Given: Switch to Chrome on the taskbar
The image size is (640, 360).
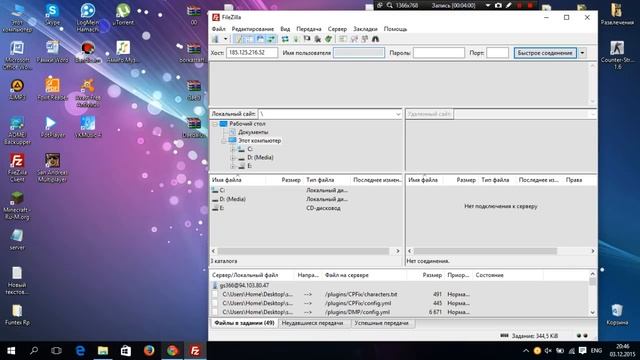Looking at the screenshot, I should click(172, 351).
